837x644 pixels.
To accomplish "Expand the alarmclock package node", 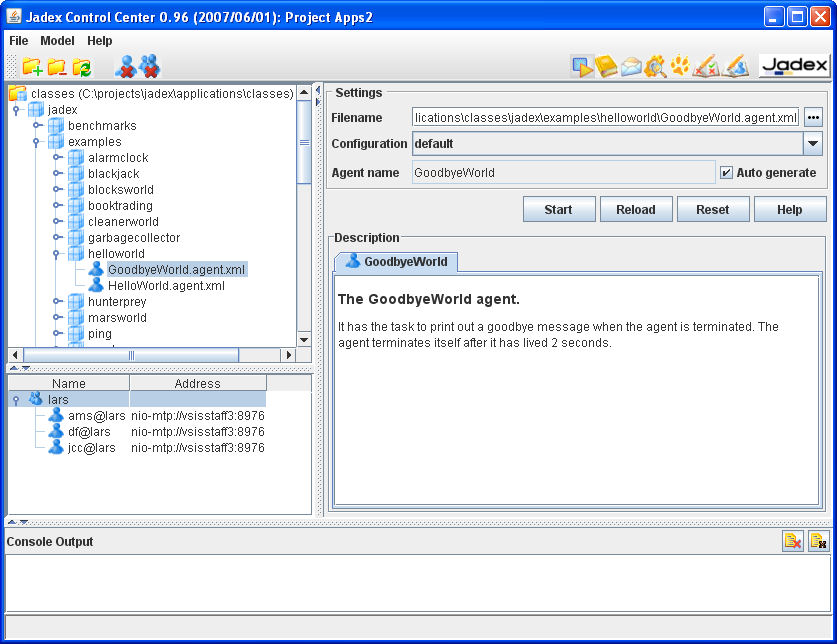I will tap(57, 158).
